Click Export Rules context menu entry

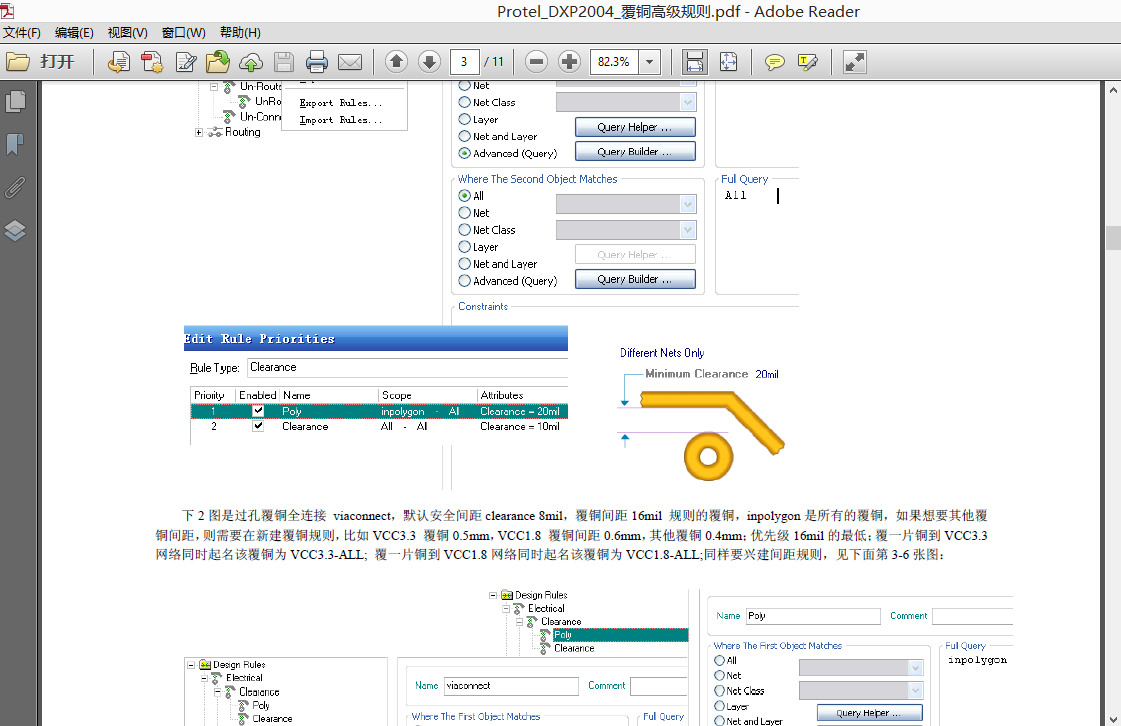[x=341, y=103]
